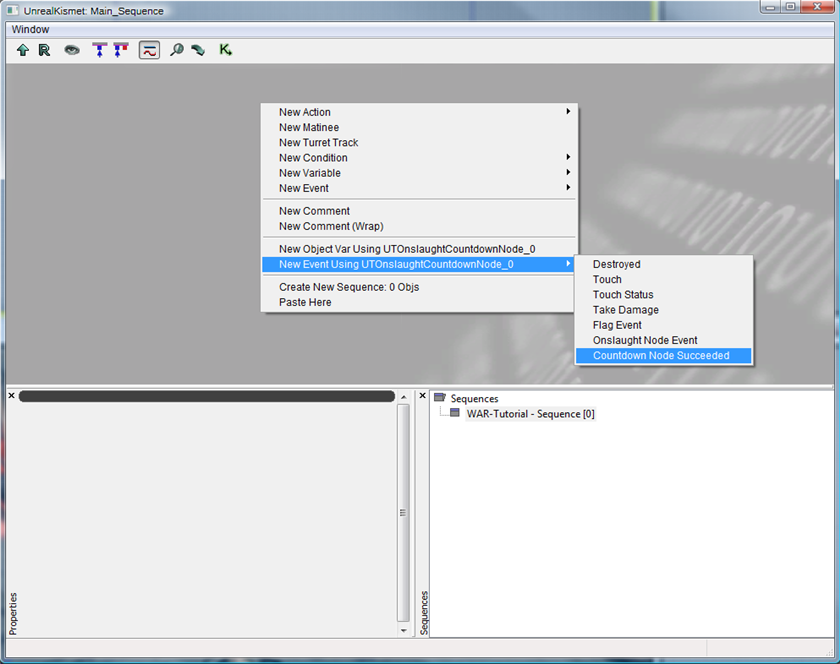
Task: Select WAR-Tutorial - Sequence [0] tree item
Action: pyautogui.click(x=530, y=414)
